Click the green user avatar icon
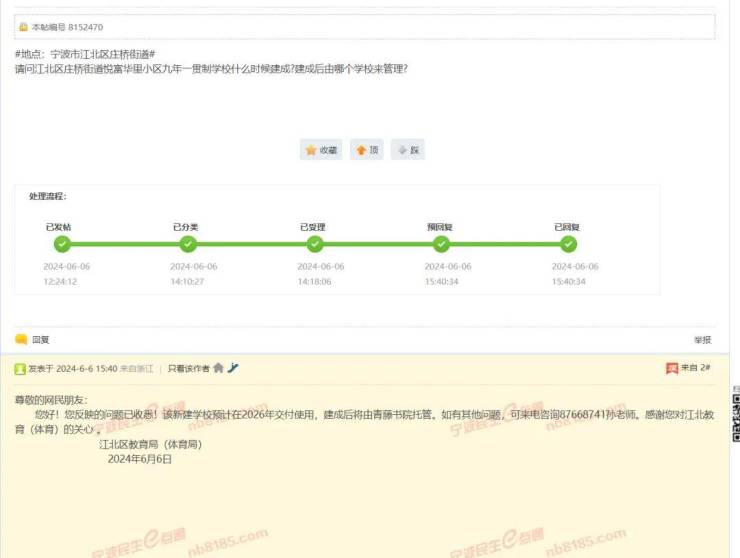This screenshot has width=740, height=558. point(20,369)
